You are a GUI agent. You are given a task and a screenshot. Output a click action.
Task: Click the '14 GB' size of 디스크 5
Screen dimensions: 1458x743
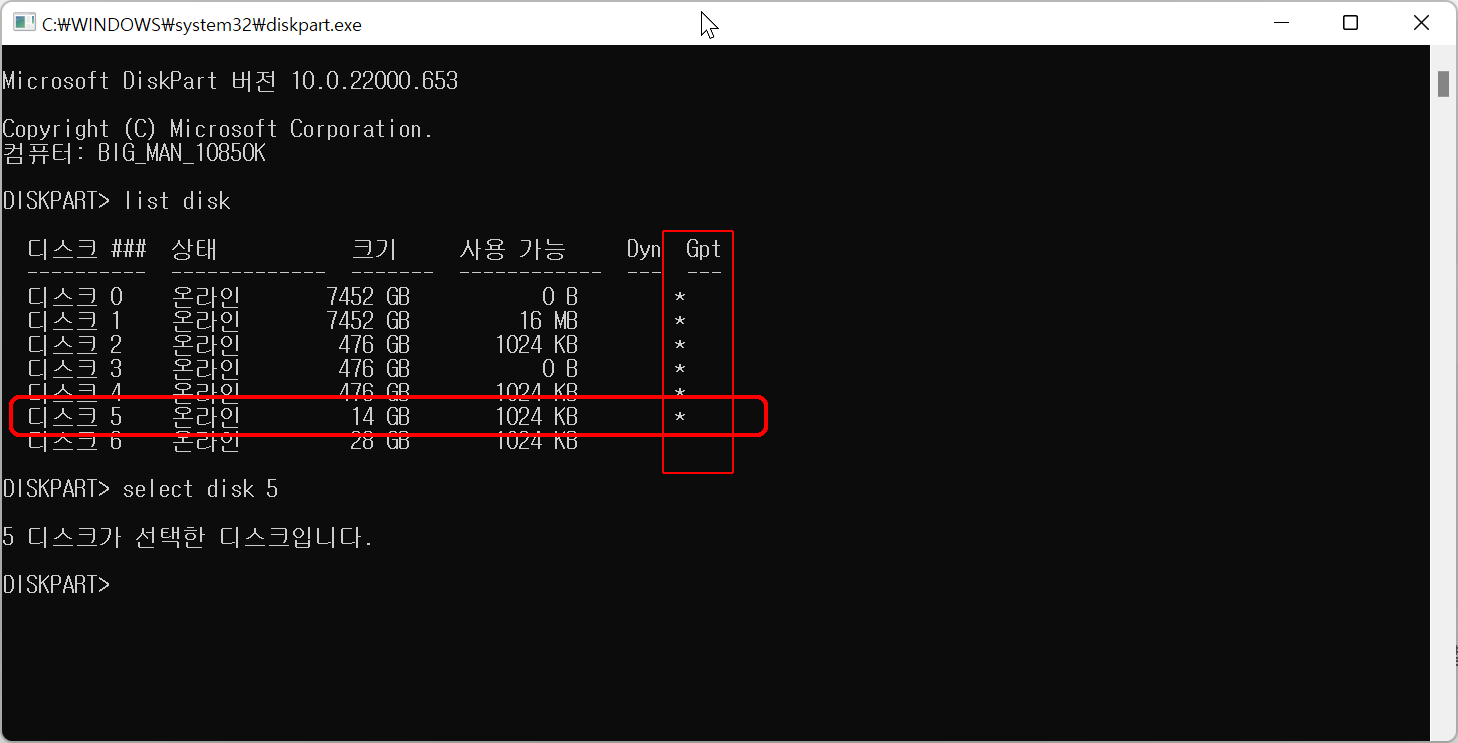(380, 417)
